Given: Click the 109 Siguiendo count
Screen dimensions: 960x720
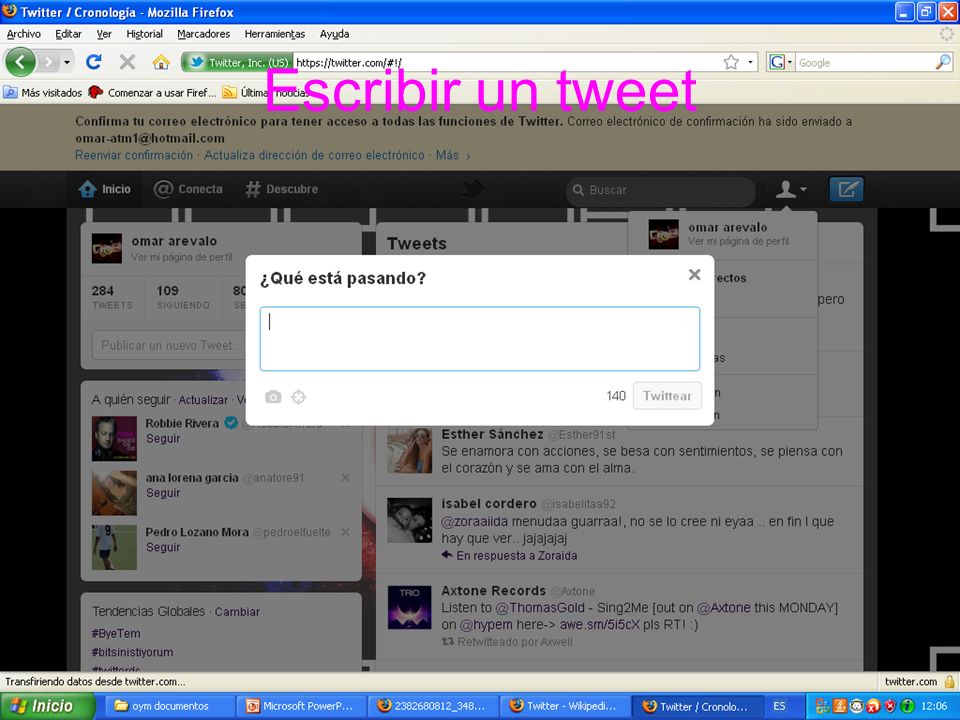Looking at the screenshot, I should point(182,297).
